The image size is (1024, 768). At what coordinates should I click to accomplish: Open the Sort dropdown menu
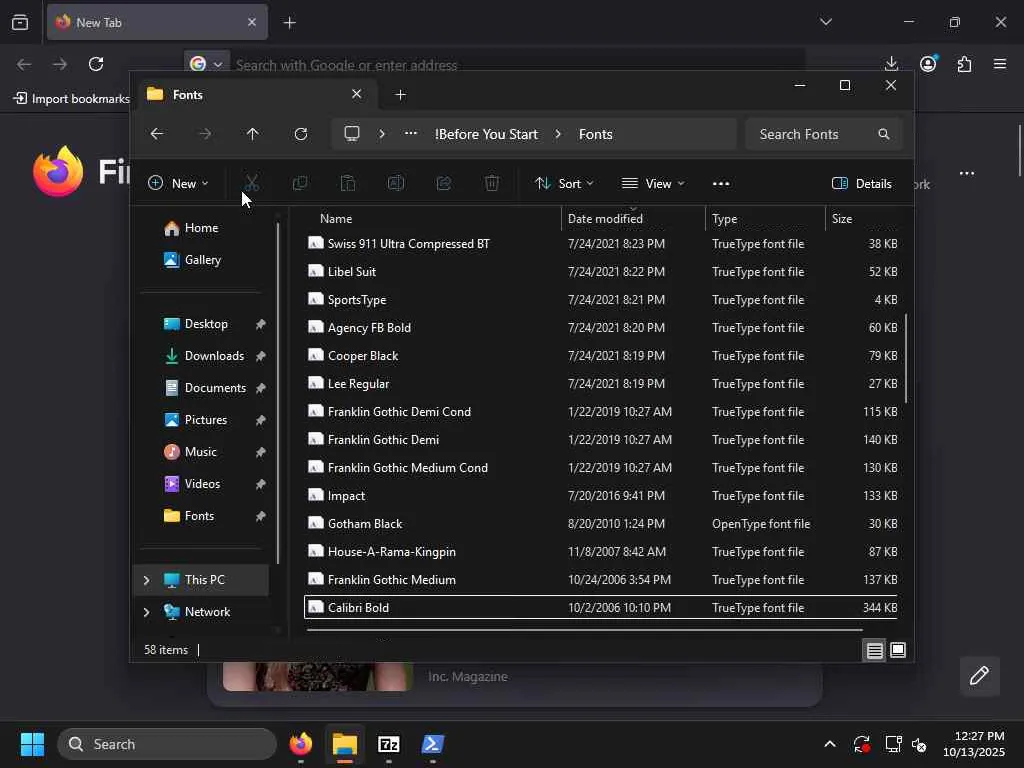point(564,183)
